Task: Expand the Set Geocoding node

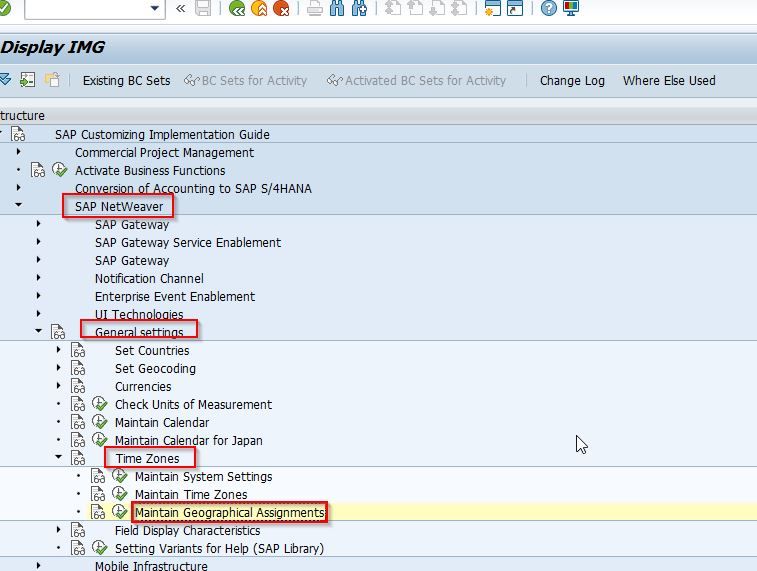Action: coord(58,367)
